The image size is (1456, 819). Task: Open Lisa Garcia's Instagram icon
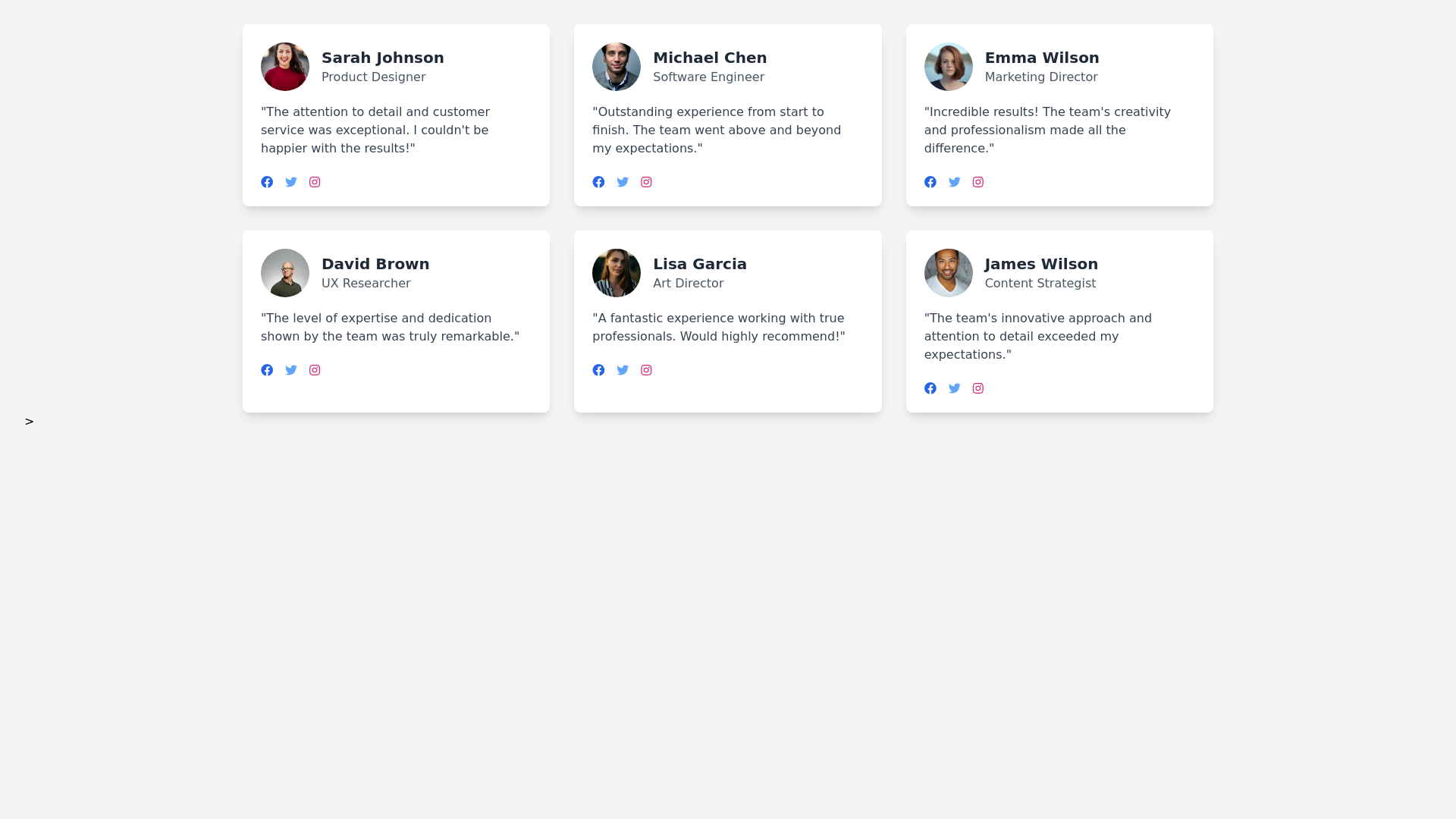click(x=646, y=370)
